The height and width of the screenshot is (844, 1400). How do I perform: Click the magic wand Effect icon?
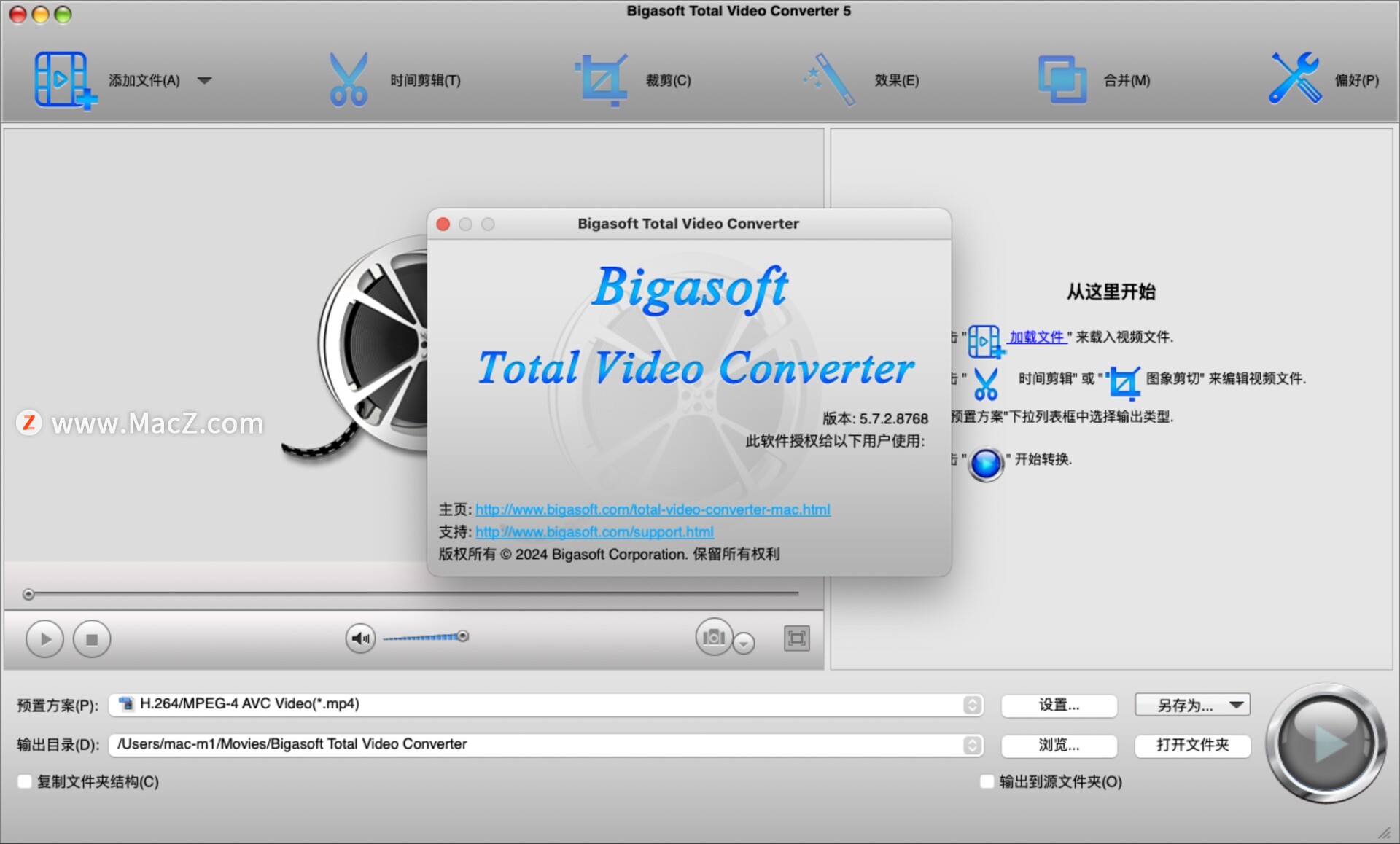pos(828,80)
